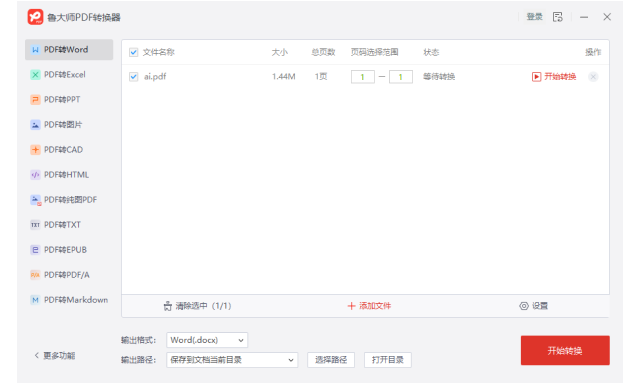
Task: Click the 操作 column header
Action: click(593, 52)
